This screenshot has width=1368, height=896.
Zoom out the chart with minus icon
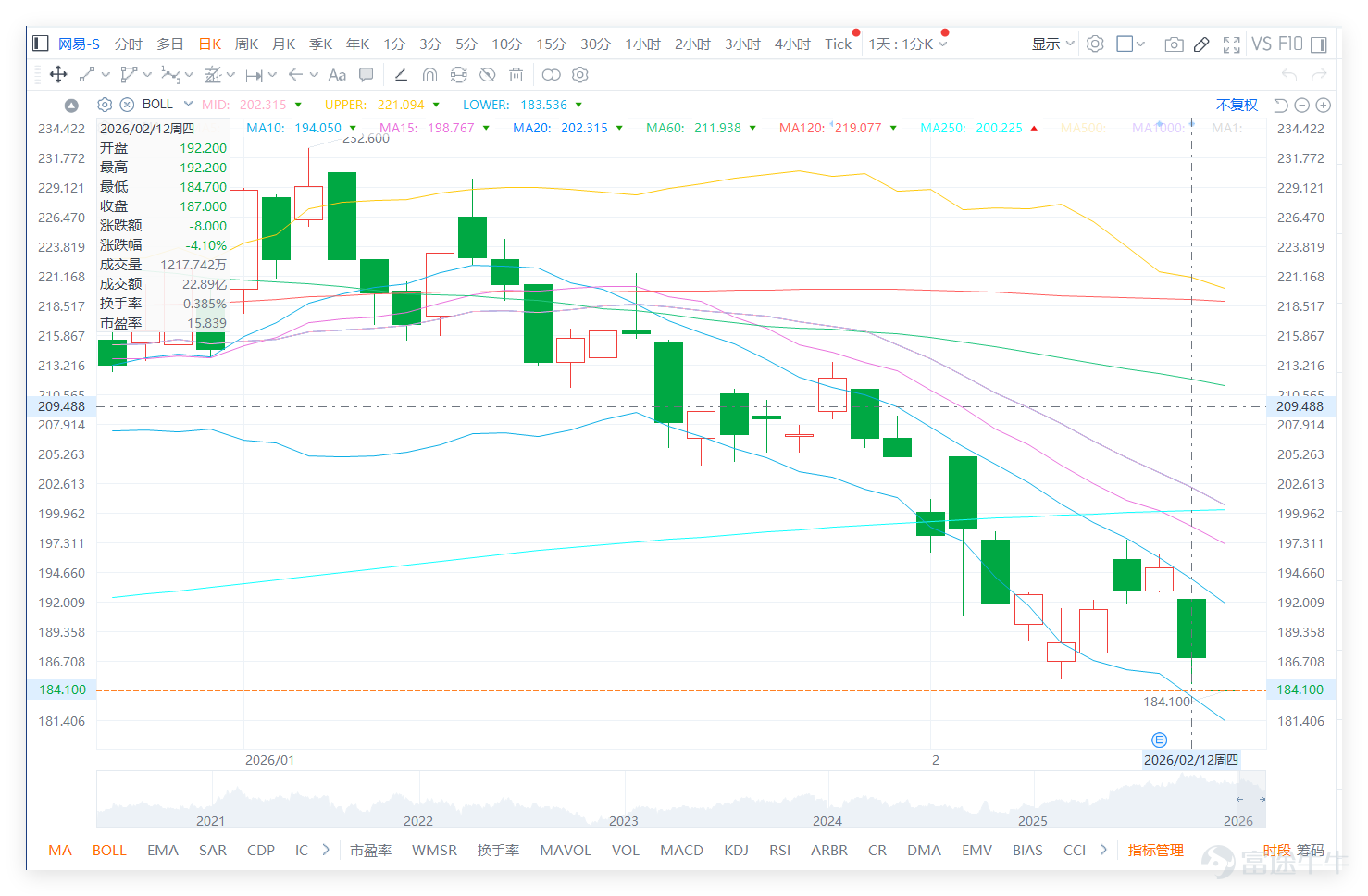pyautogui.click(x=1302, y=106)
